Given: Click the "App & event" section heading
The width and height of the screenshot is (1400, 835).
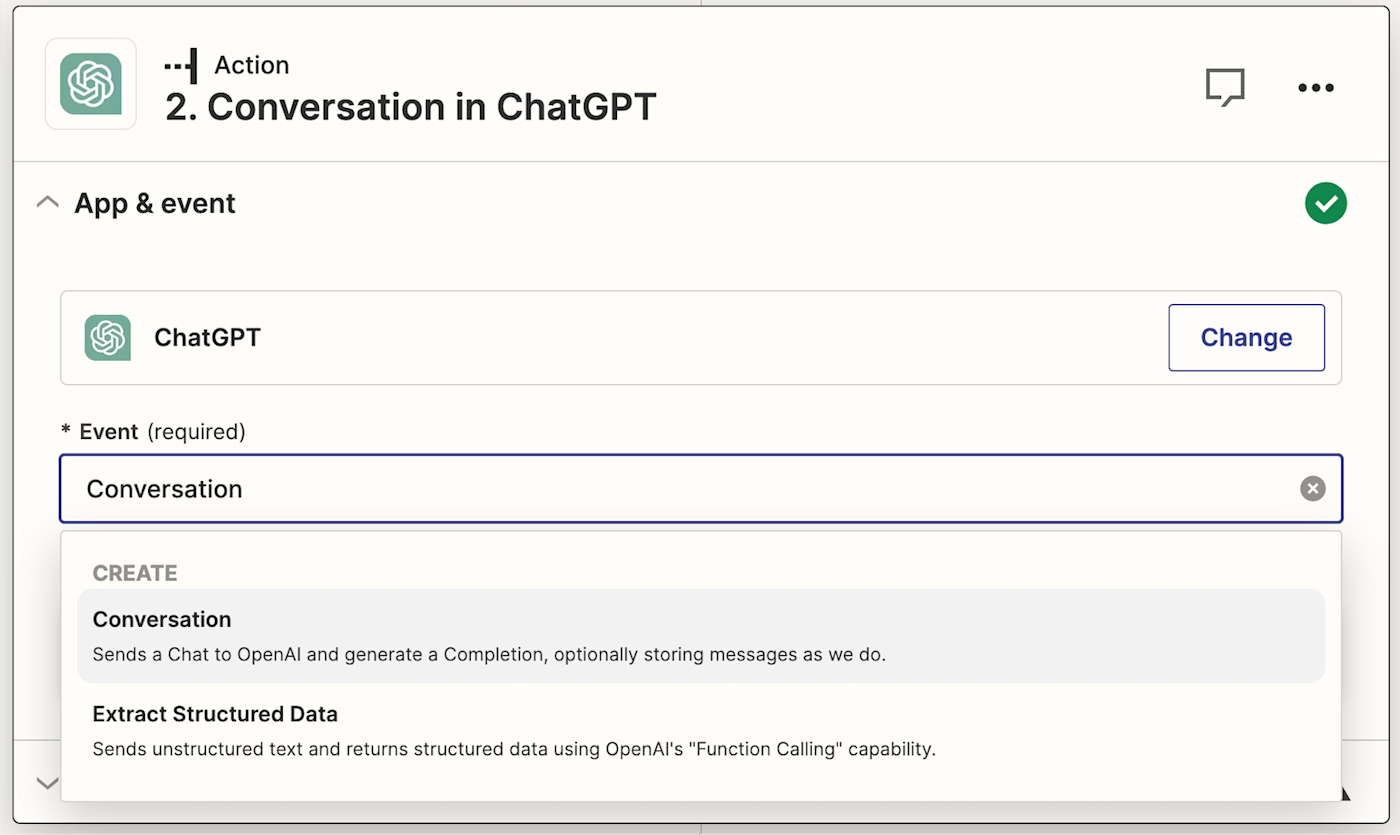Looking at the screenshot, I should pyautogui.click(x=155, y=203).
